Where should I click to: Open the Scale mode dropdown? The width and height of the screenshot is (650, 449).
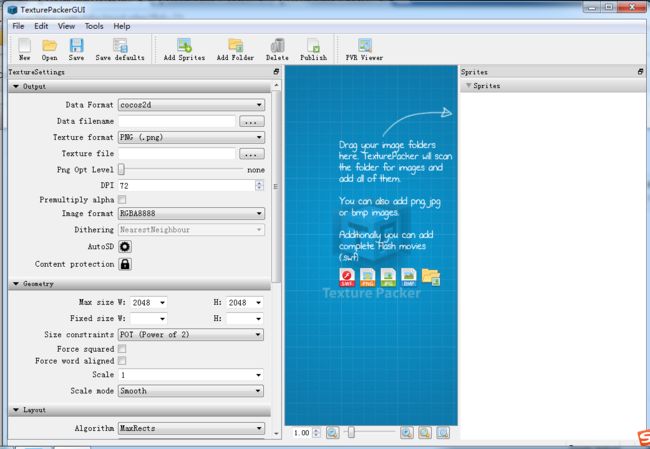tap(191, 391)
